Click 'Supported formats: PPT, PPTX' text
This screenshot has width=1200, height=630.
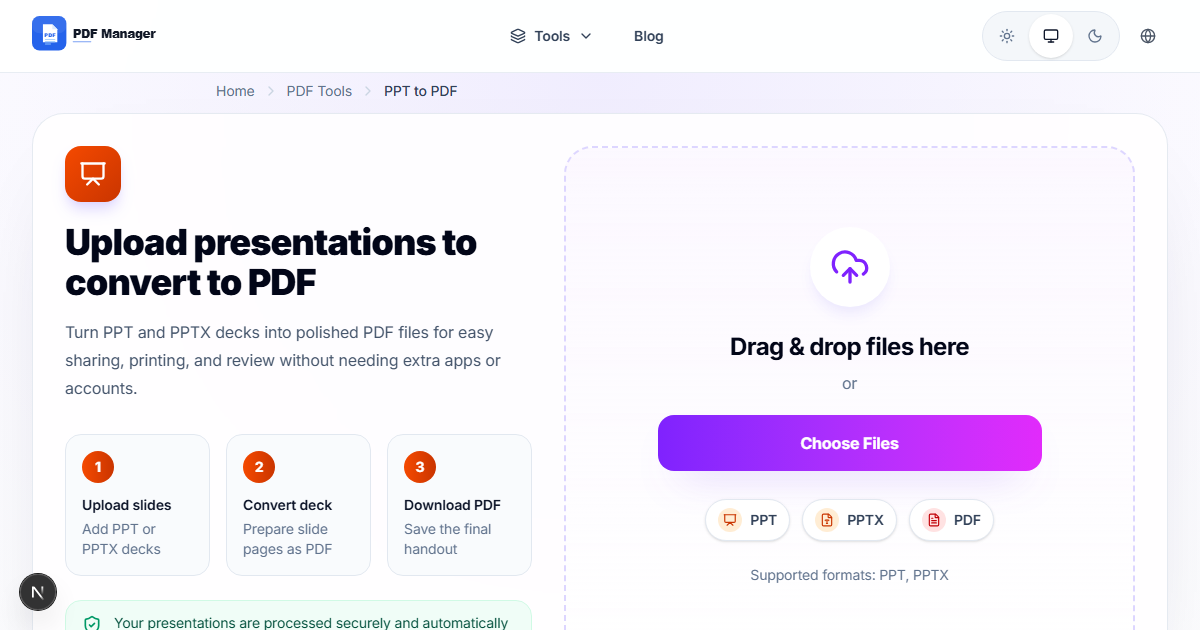[x=850, y=575]
